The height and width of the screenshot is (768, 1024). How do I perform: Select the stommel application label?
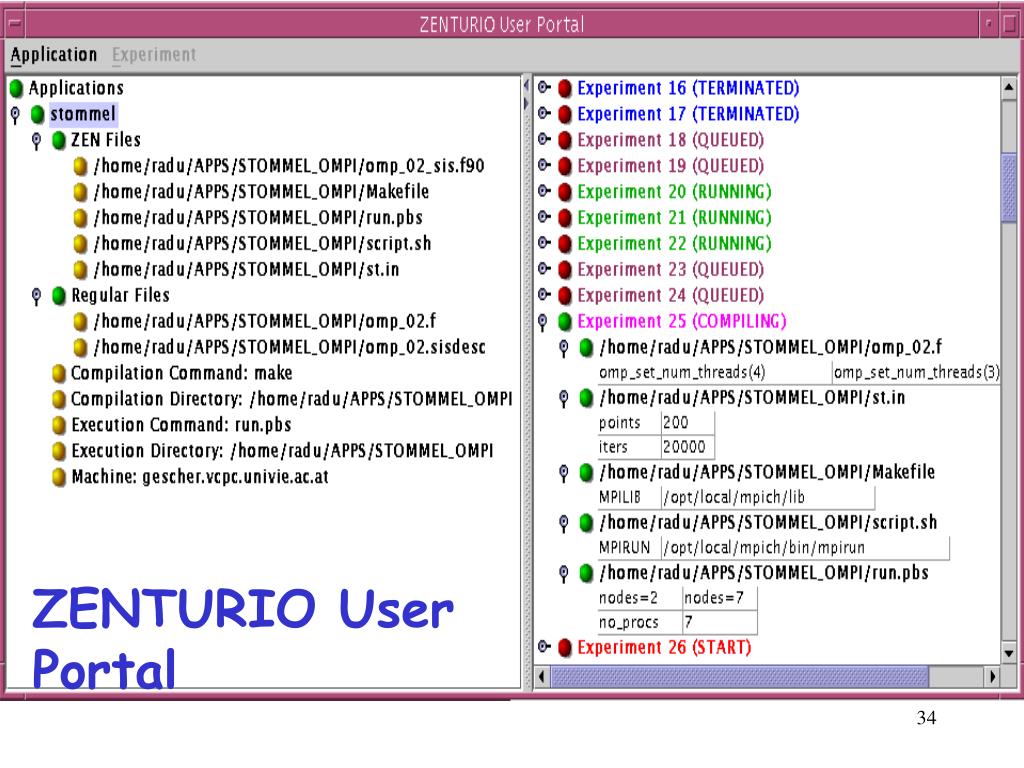coord(83,114)
